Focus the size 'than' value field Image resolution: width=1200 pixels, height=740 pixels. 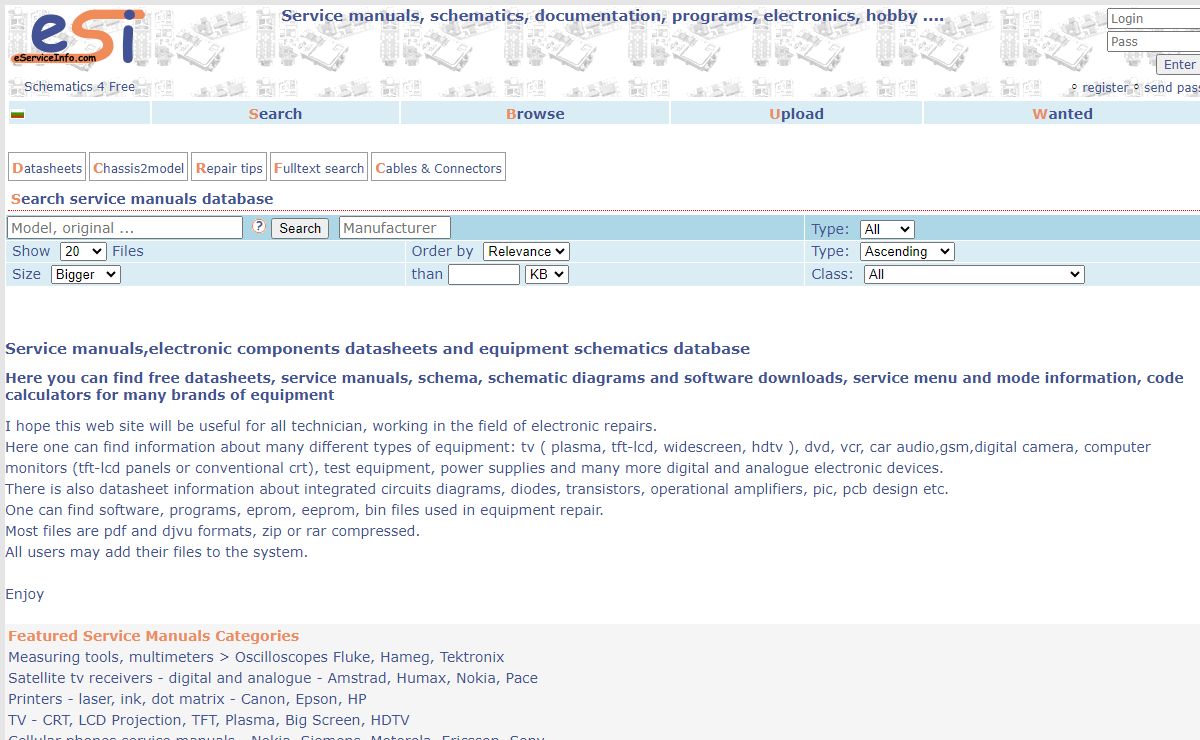tap(484, 274)
